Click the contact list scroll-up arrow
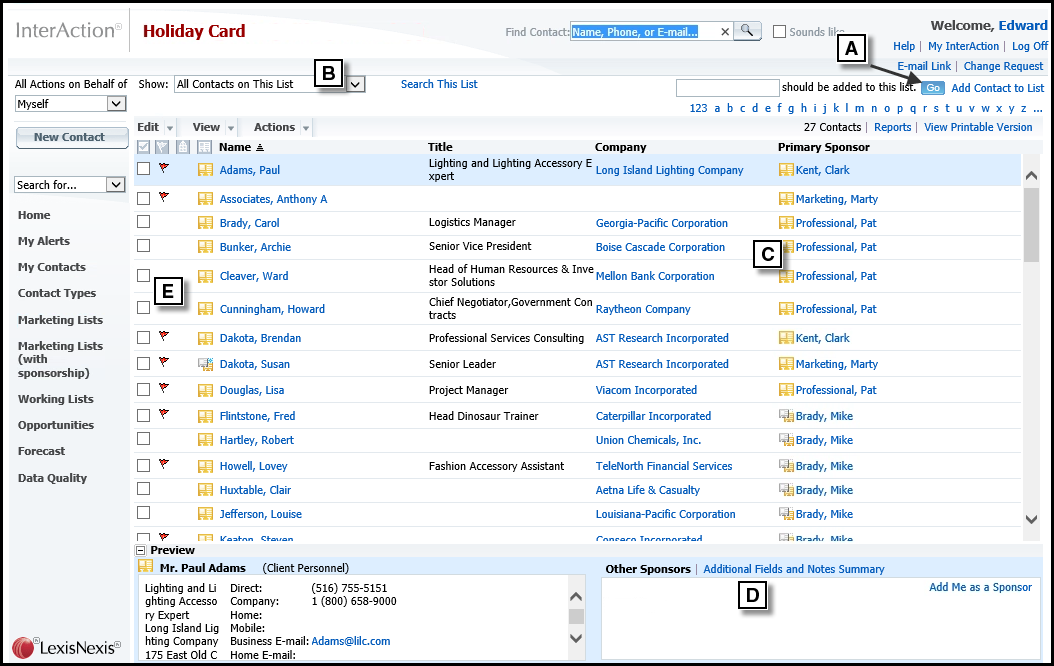 (1031, 175)
